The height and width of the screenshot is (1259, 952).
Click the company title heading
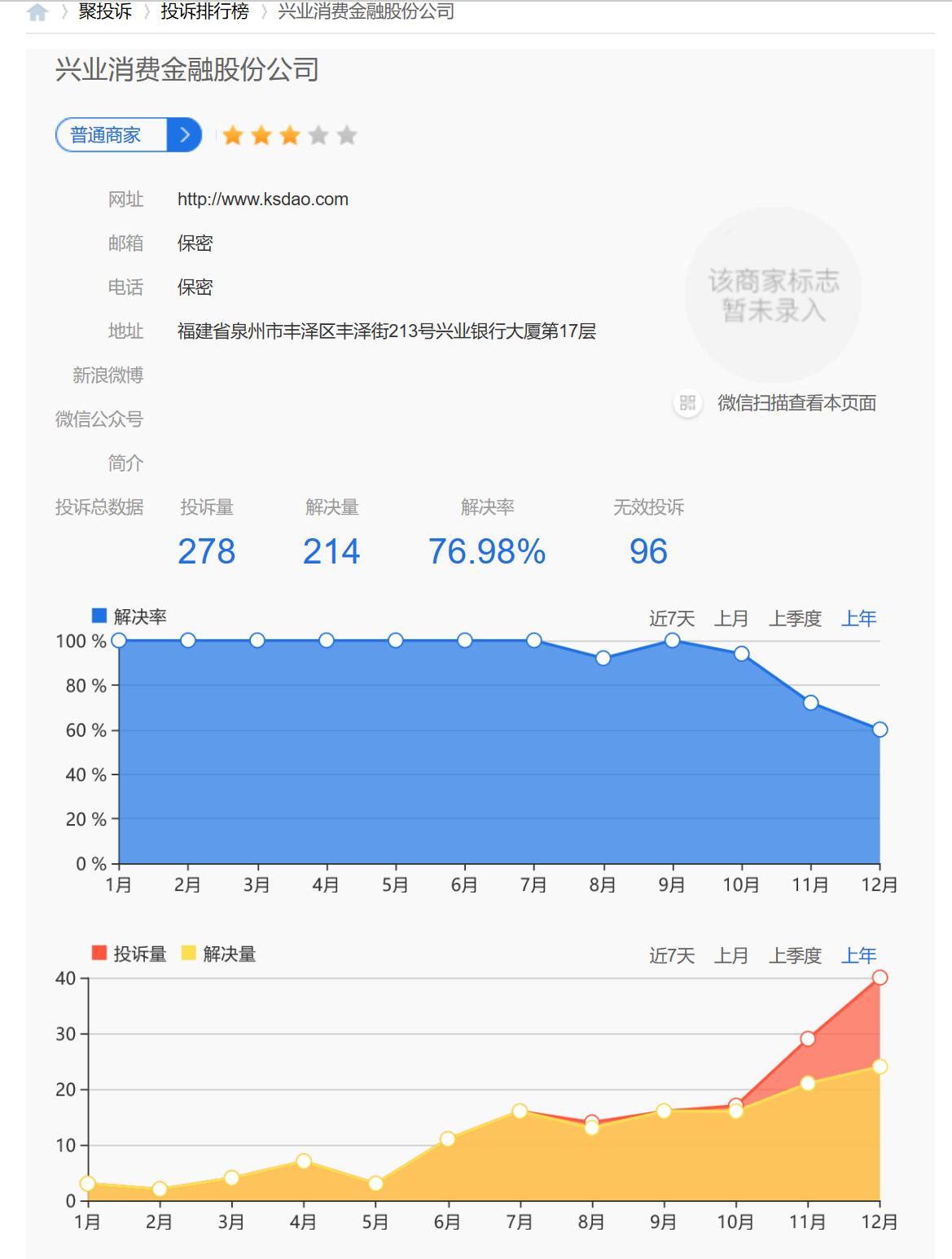pyautogui.click(x=187, y=70)
